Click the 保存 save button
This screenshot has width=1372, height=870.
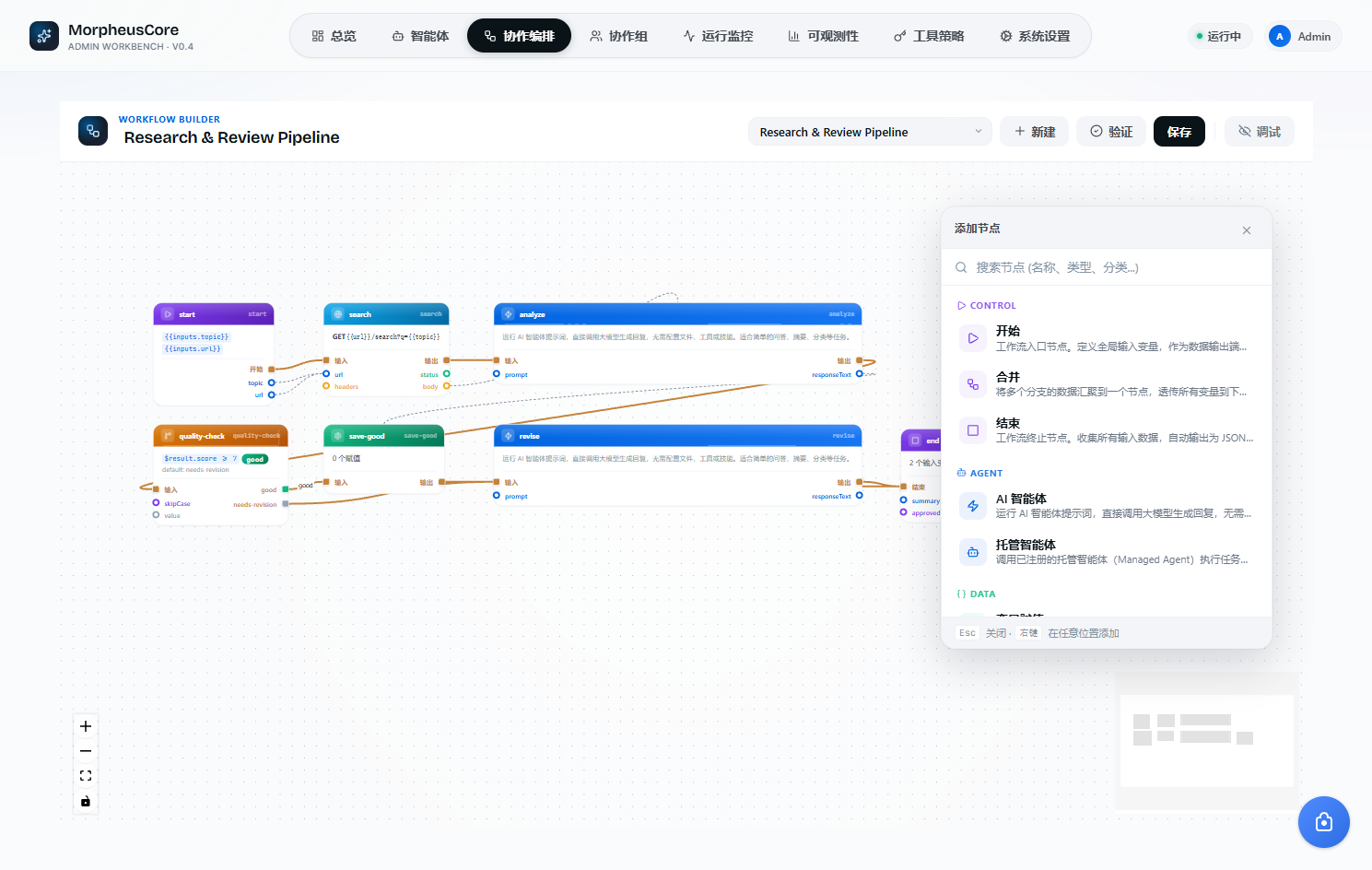click(1179, 132)
